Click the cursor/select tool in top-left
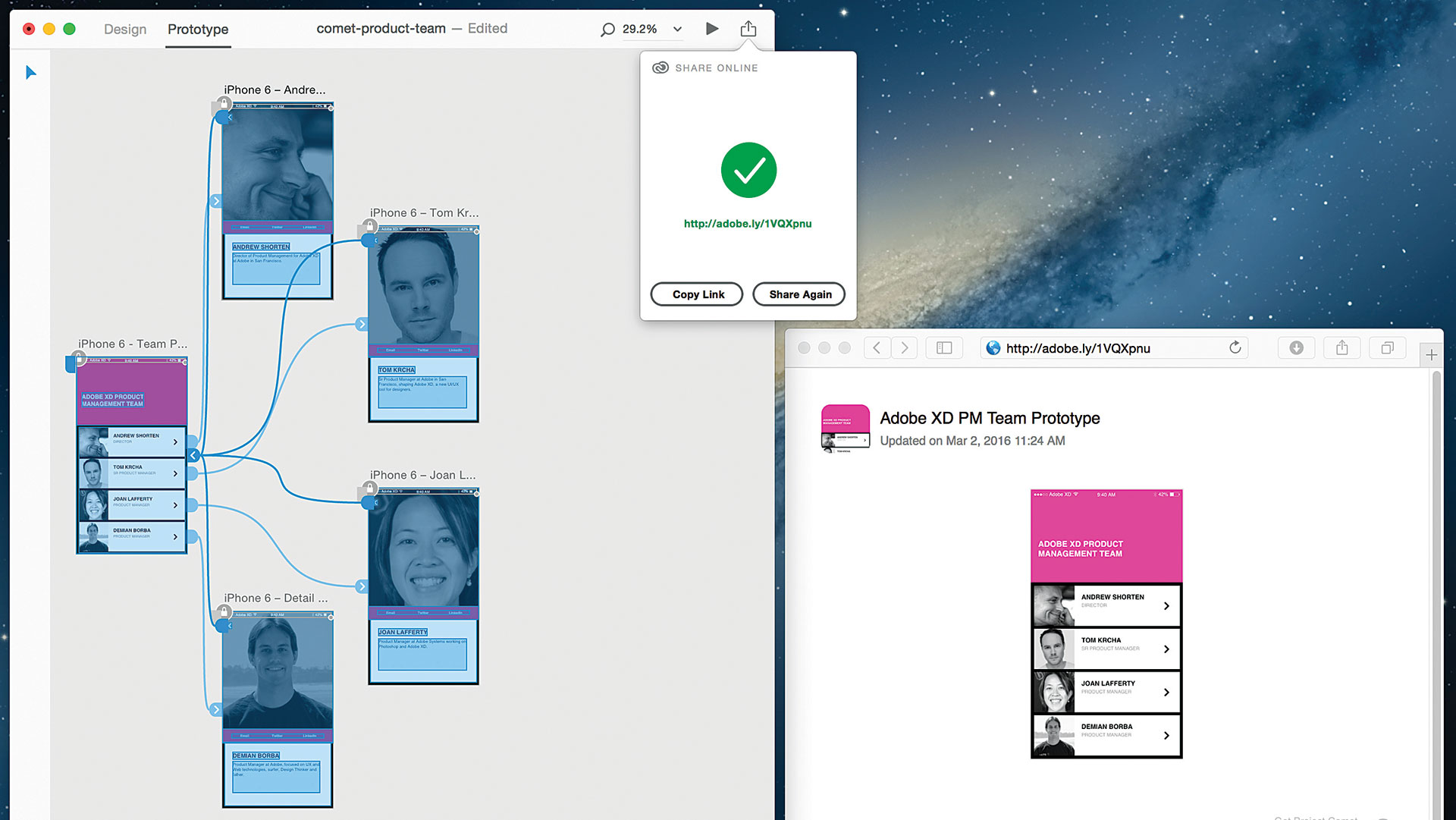1456x820 pixels. pos(30,72)
